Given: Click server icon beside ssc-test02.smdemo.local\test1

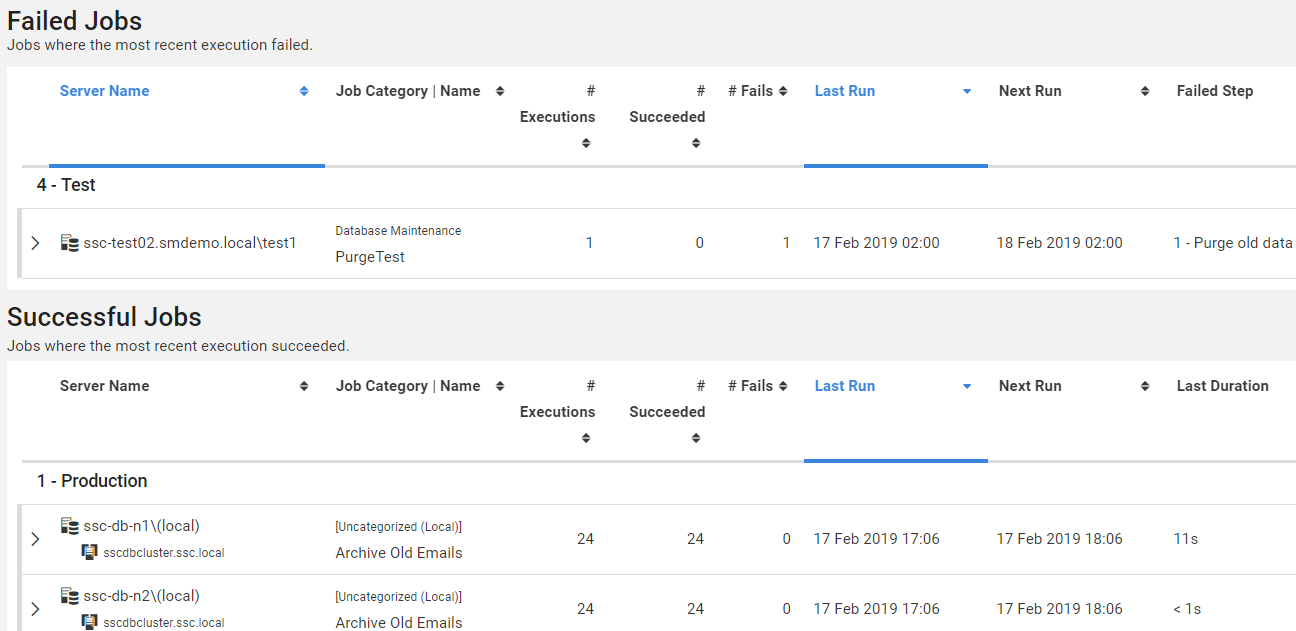Looking at the screenshot, I should click(69, 243).
